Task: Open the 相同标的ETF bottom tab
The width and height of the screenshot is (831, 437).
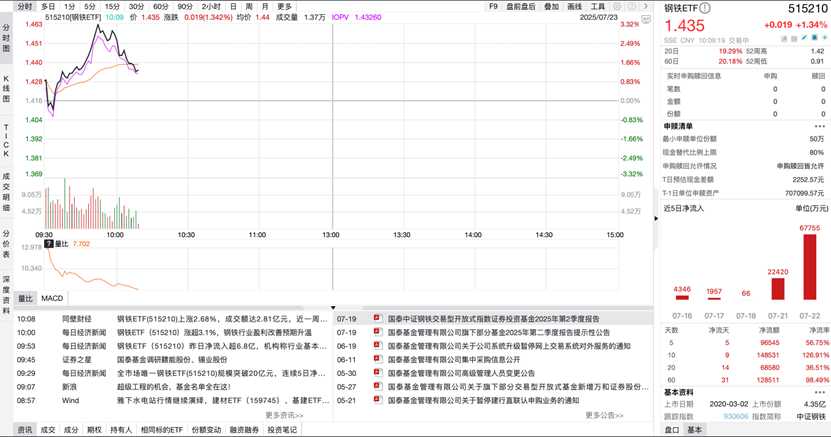Action: [162, 430]
